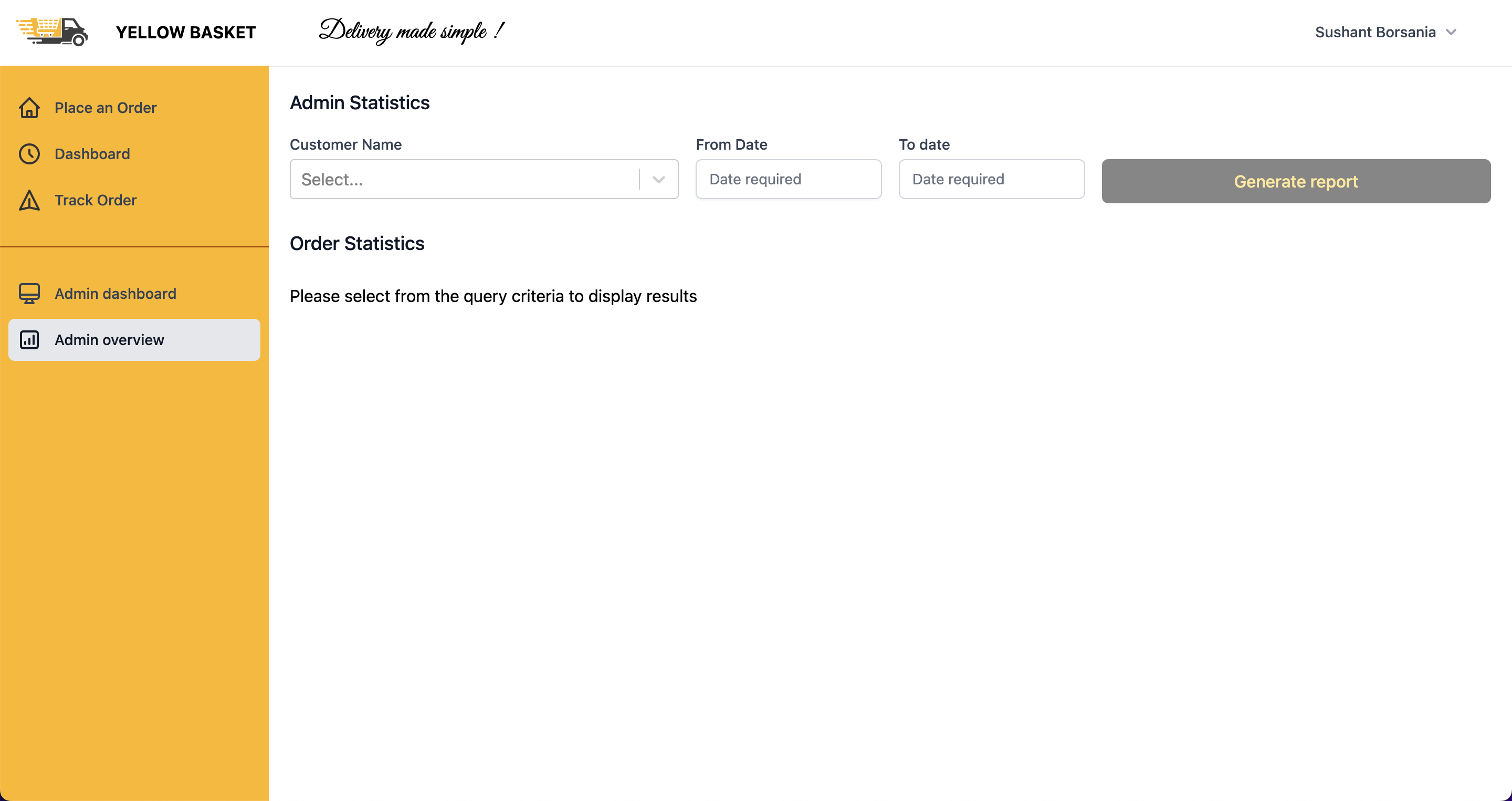The width and height of the screenshot is (1512, 801).
Task: Click the bar chart icon for Admin overview
Action: point(29,340)
